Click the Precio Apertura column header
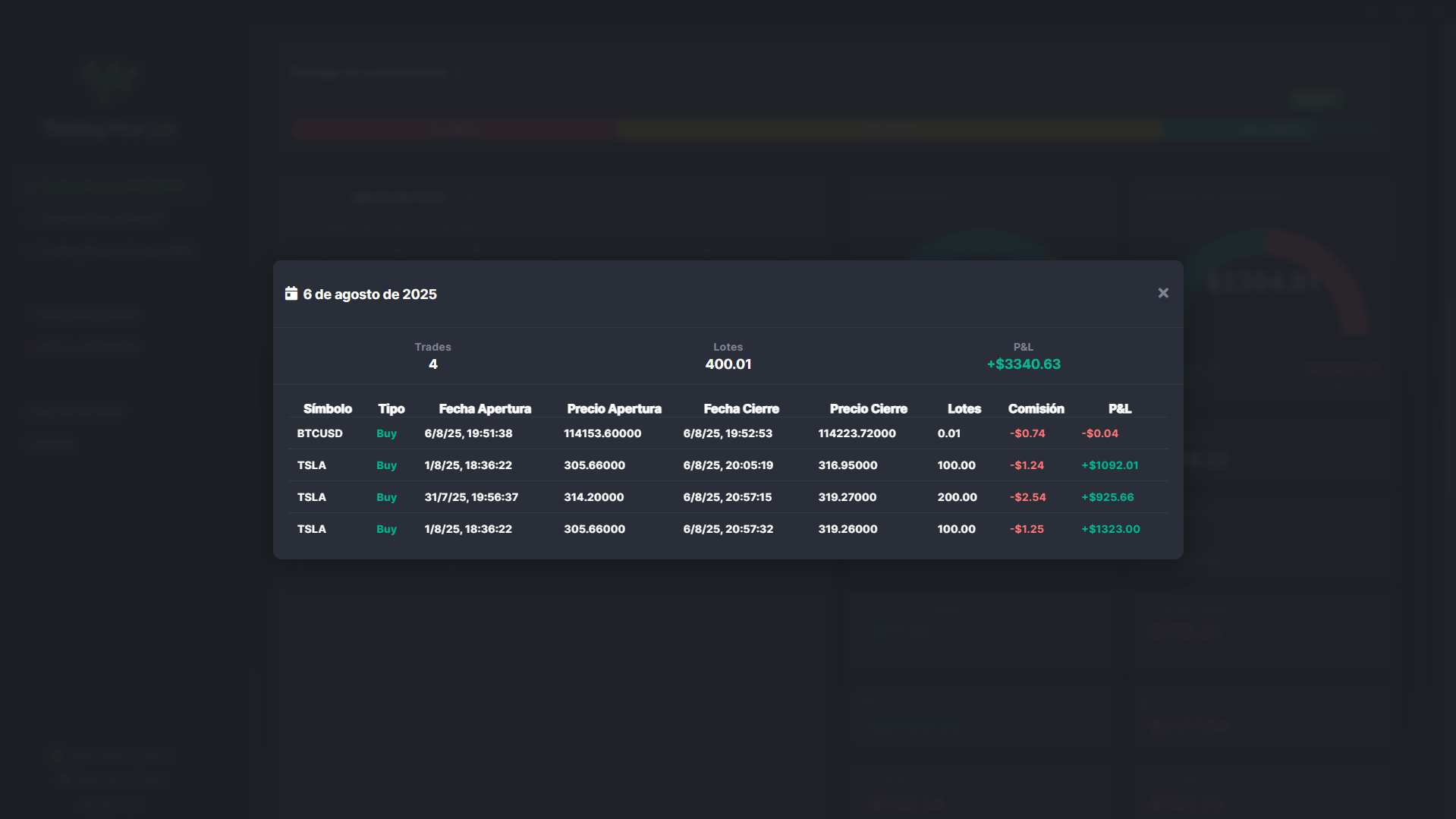 [614, 409]
